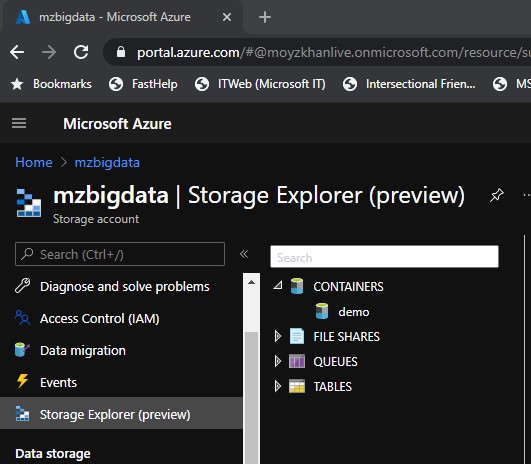Open the Azure portal hamburger menu

pos(19,123)
